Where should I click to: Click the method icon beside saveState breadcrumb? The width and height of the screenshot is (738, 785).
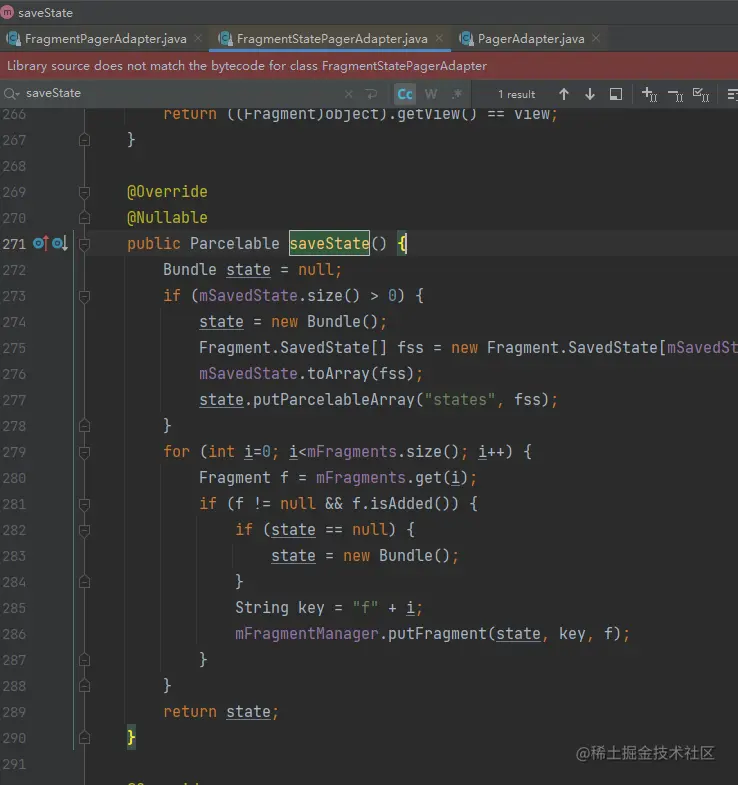[7, 13]
